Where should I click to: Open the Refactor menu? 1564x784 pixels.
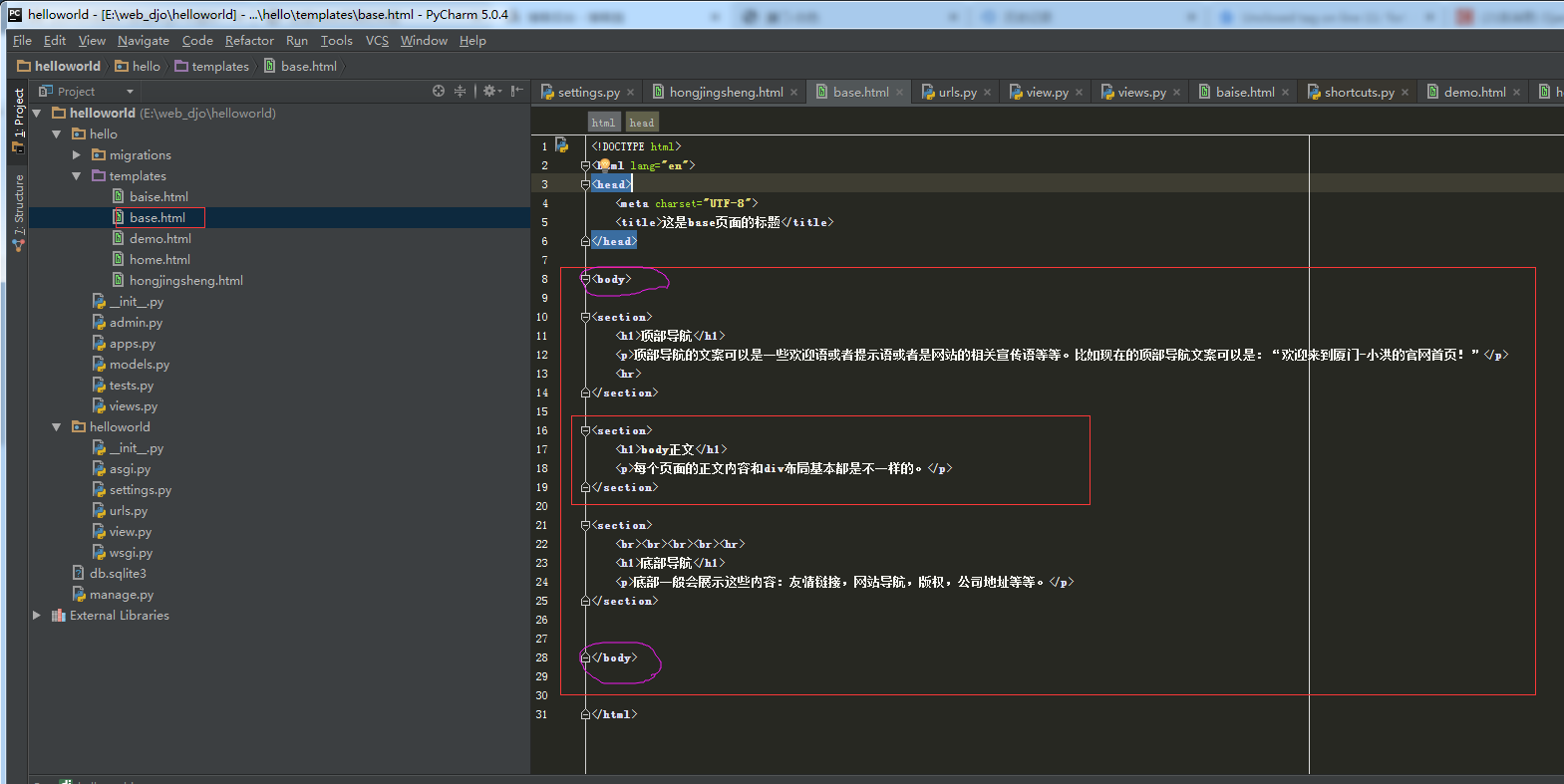[x=249, y=41]
